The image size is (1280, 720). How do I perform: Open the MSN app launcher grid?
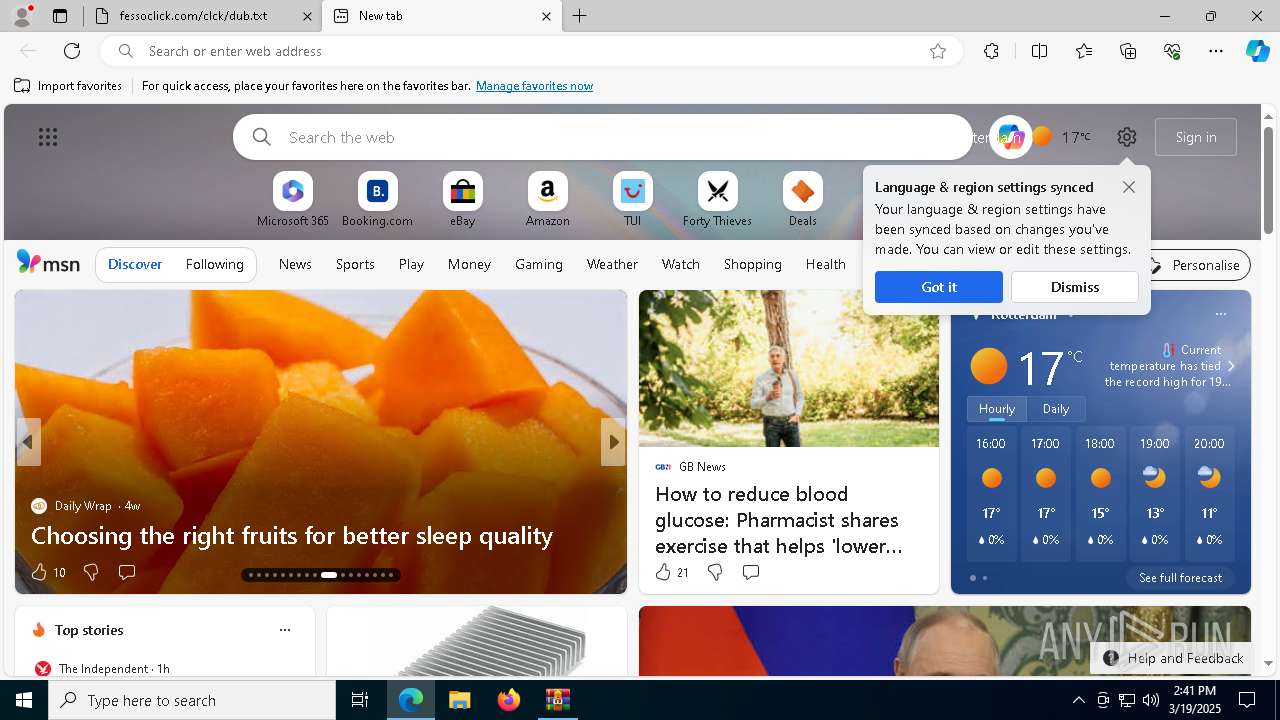[48, 137]
